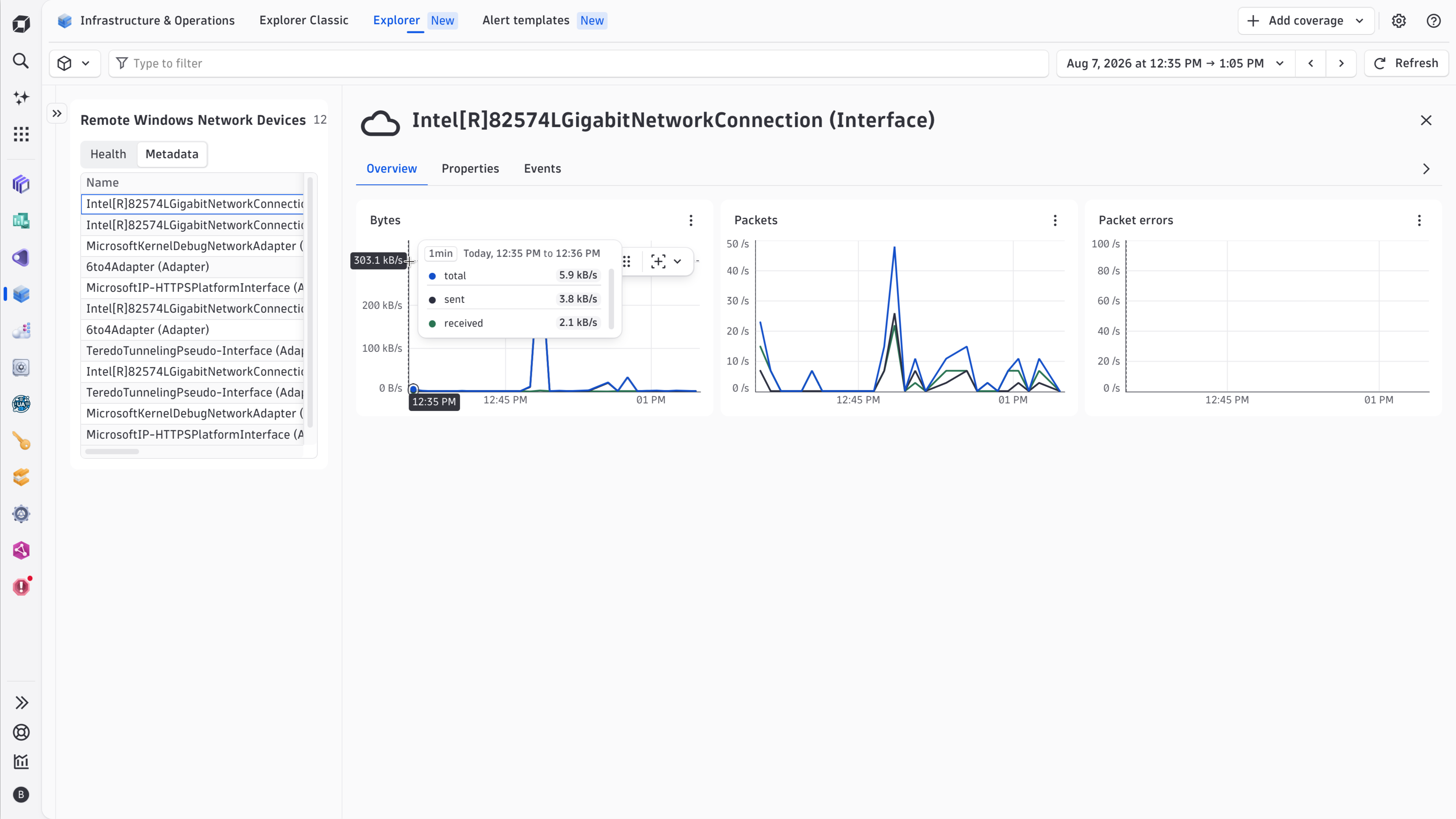The image size is (1456, 819).
Task: Open the magenta hexagon app icon
Action: 21,550
